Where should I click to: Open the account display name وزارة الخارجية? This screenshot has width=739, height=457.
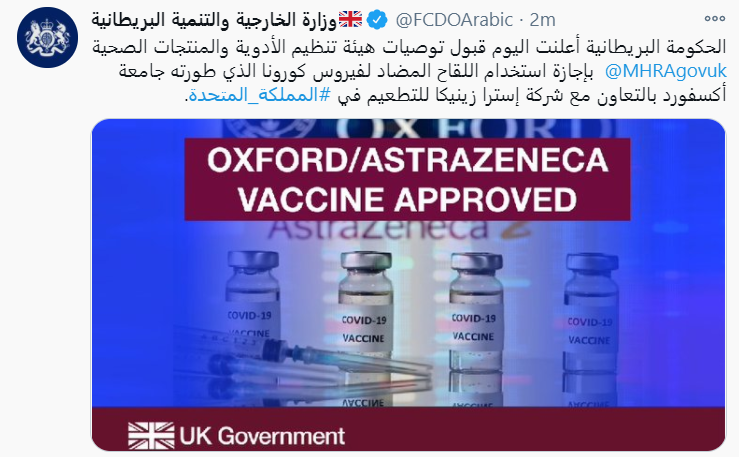[x=214, y=20]
